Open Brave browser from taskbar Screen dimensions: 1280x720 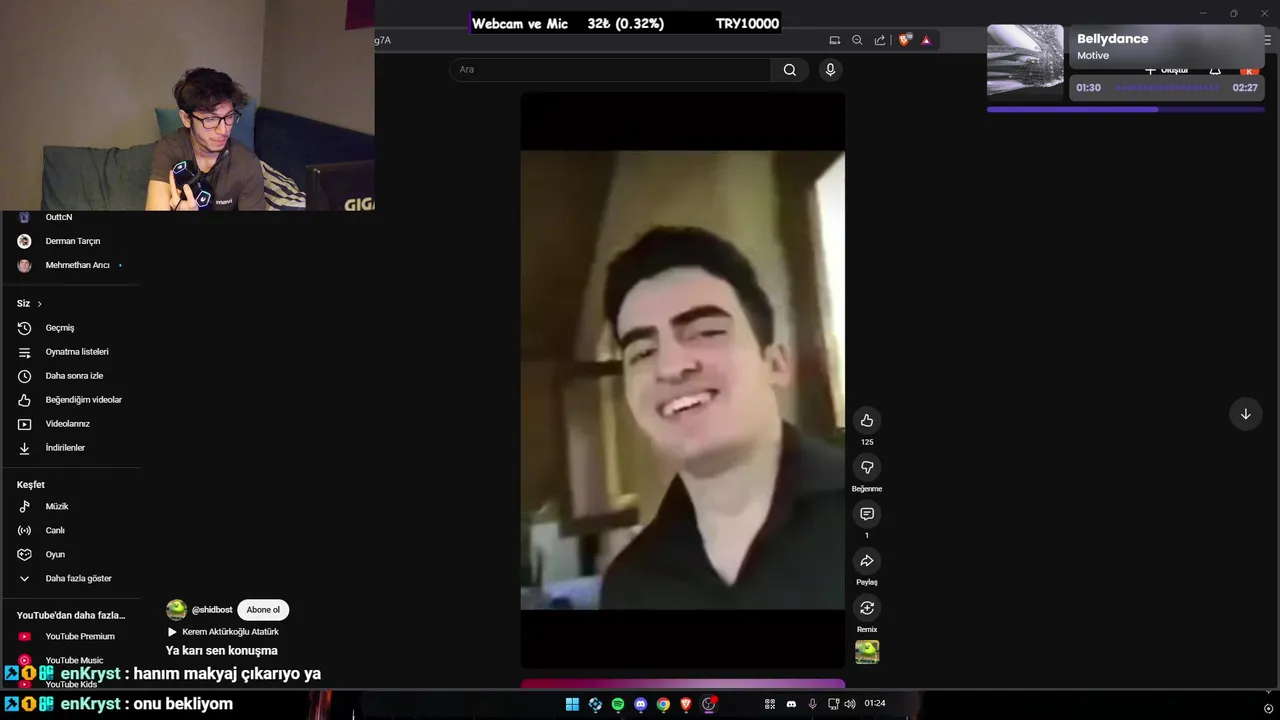(x=686, y=704)
